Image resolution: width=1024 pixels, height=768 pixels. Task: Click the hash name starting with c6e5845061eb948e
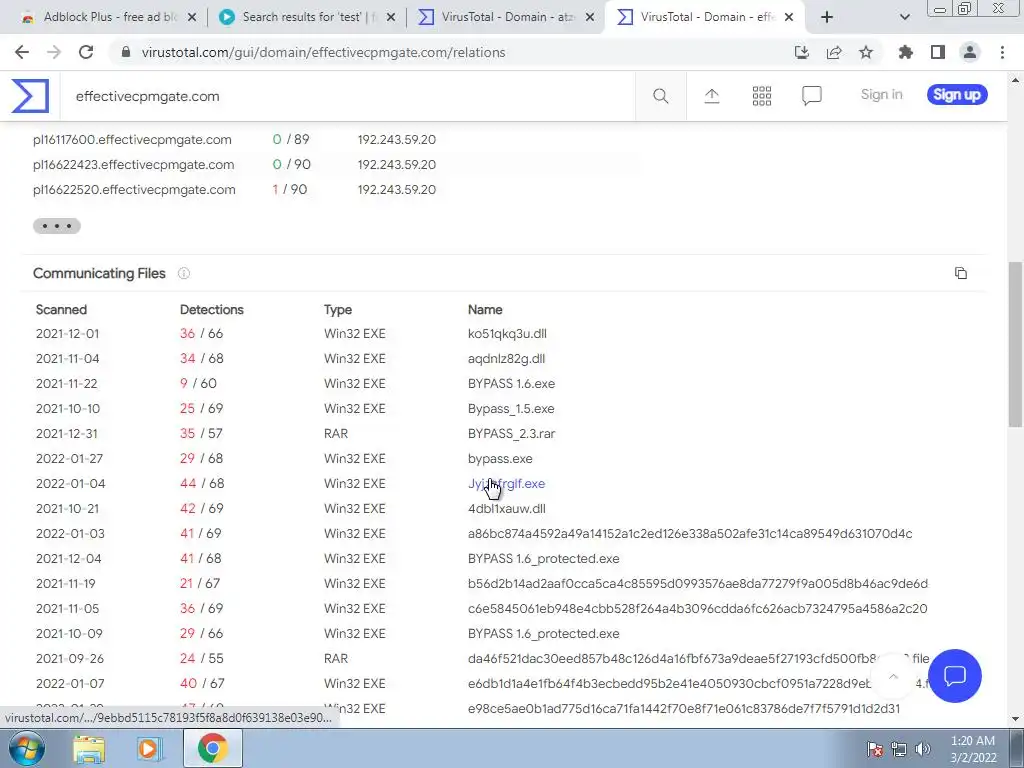697,609
